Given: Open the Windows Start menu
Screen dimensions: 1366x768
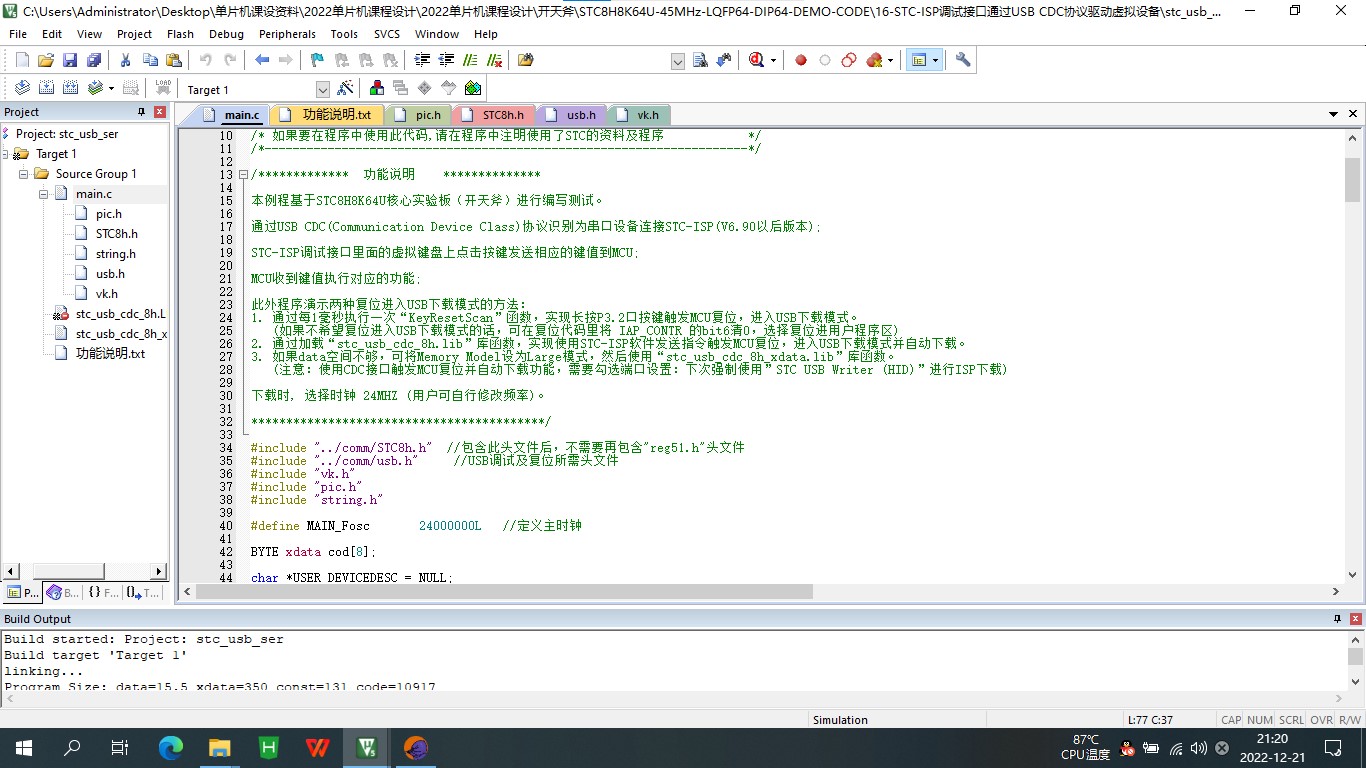Looking at the screenshot, I should point(24,747).
